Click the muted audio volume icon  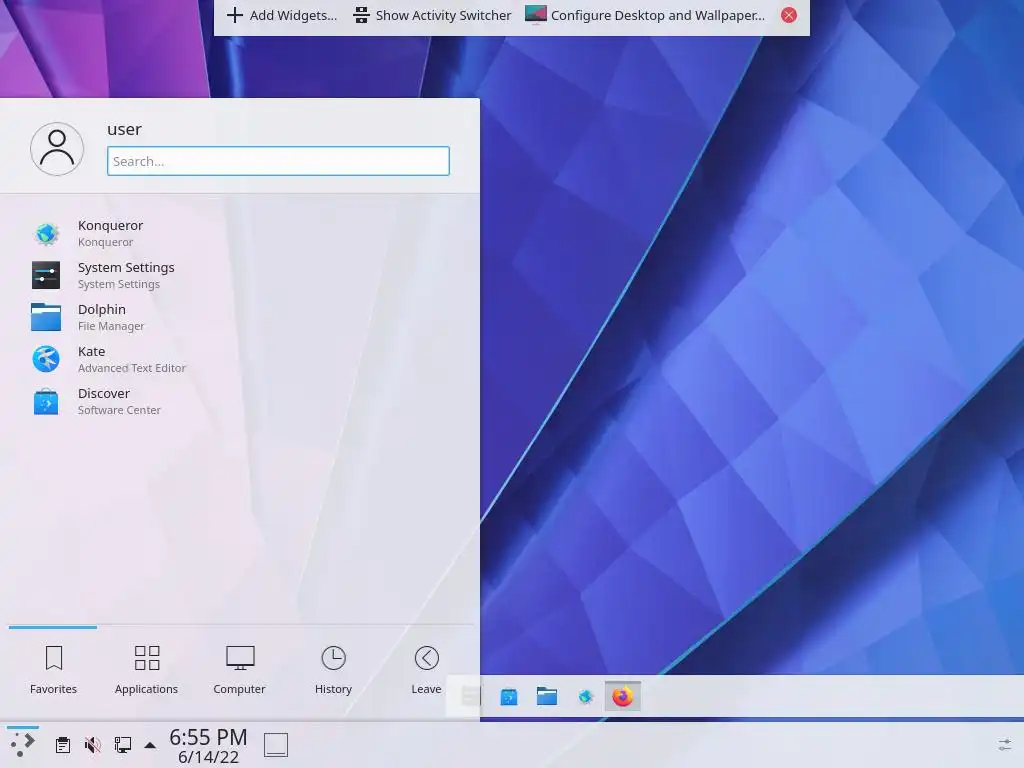(x=93, y=744)
